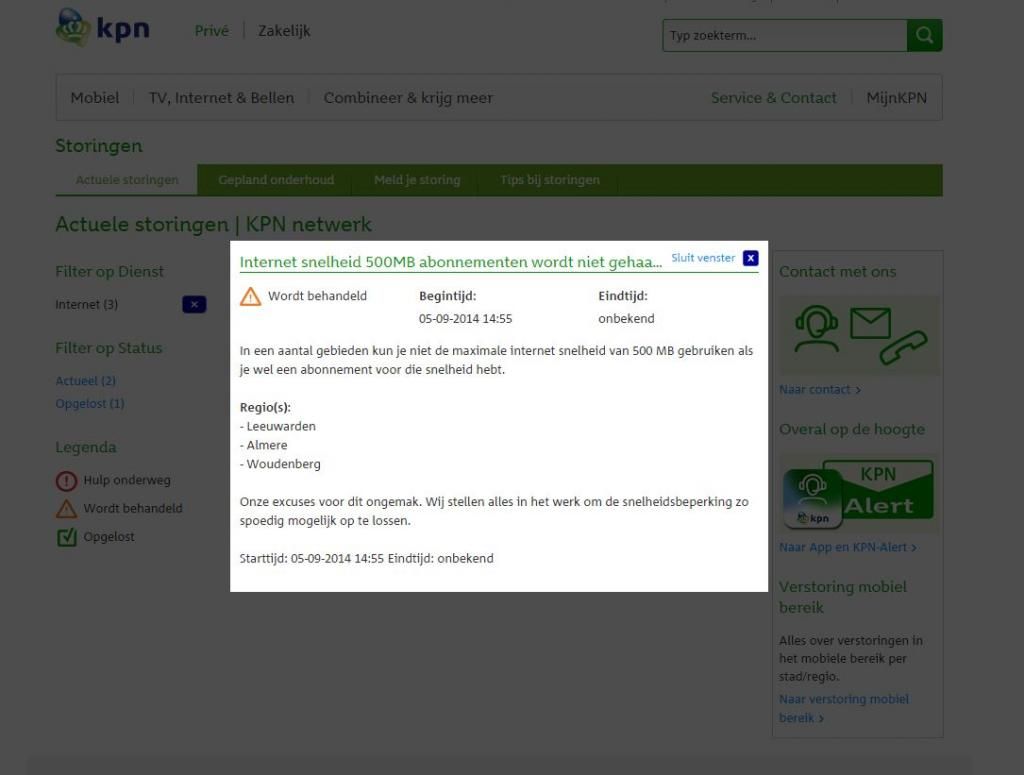Go to MijnKPN

pyautogui.click(x=897, y=98)
